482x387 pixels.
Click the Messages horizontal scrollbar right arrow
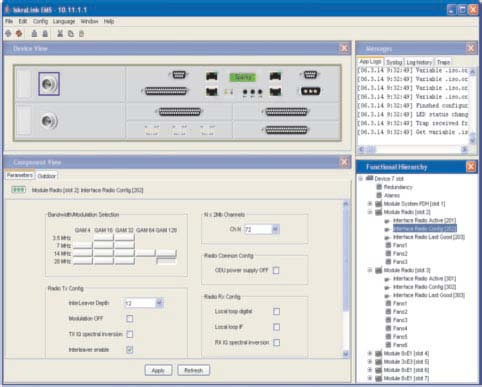point(464,150)
